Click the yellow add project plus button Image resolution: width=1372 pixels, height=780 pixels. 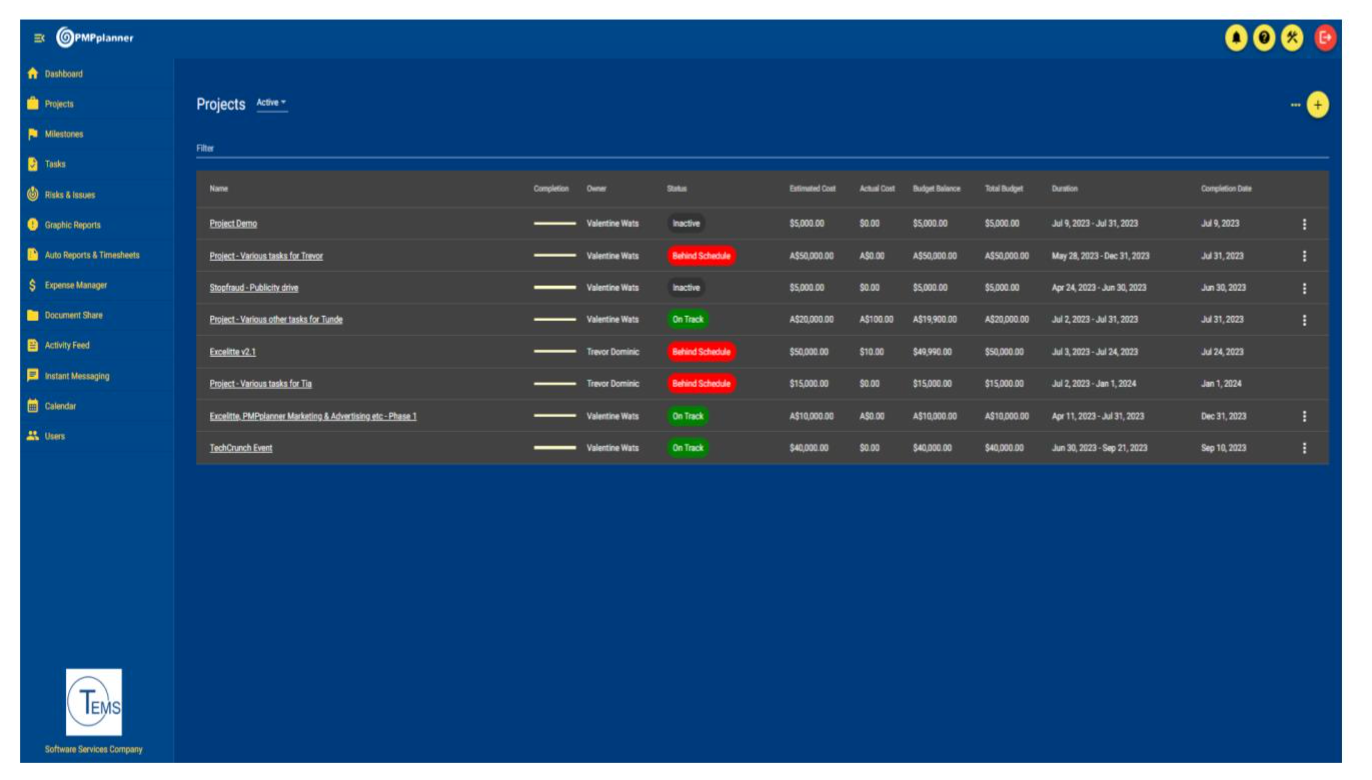click(x=1317, y=105)
